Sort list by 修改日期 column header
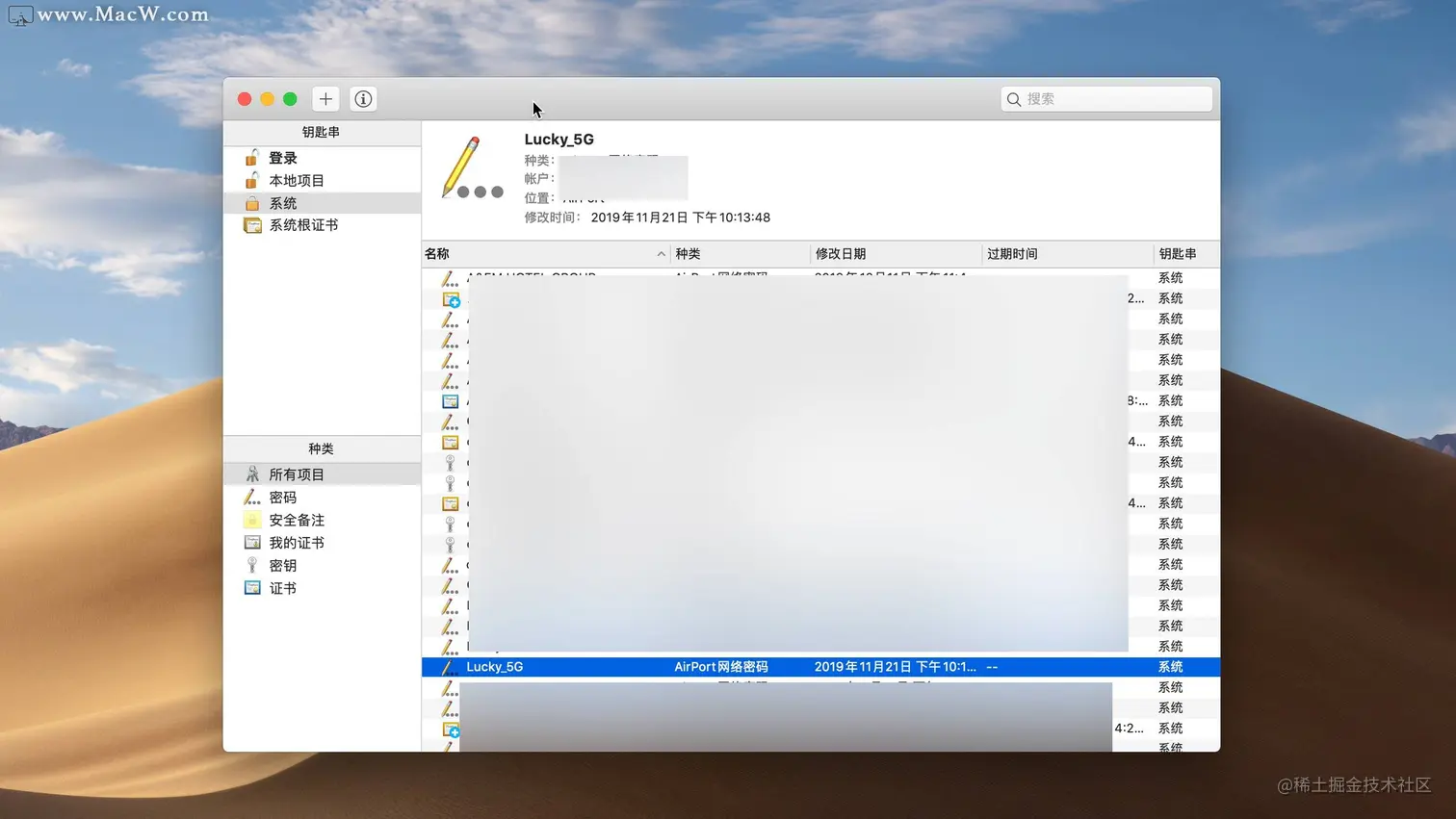 896,254
